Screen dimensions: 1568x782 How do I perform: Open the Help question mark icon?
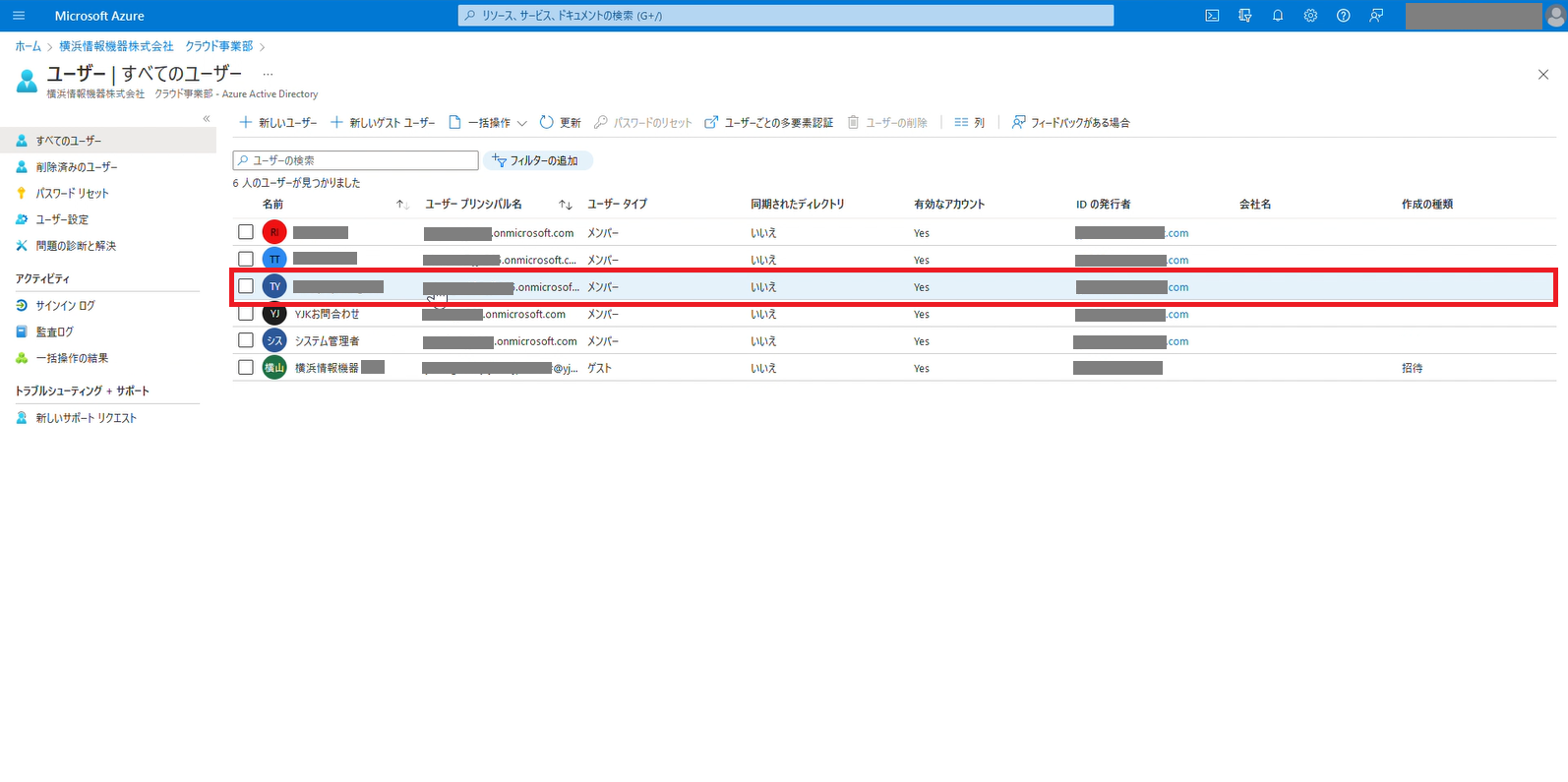click(1344, 16)
